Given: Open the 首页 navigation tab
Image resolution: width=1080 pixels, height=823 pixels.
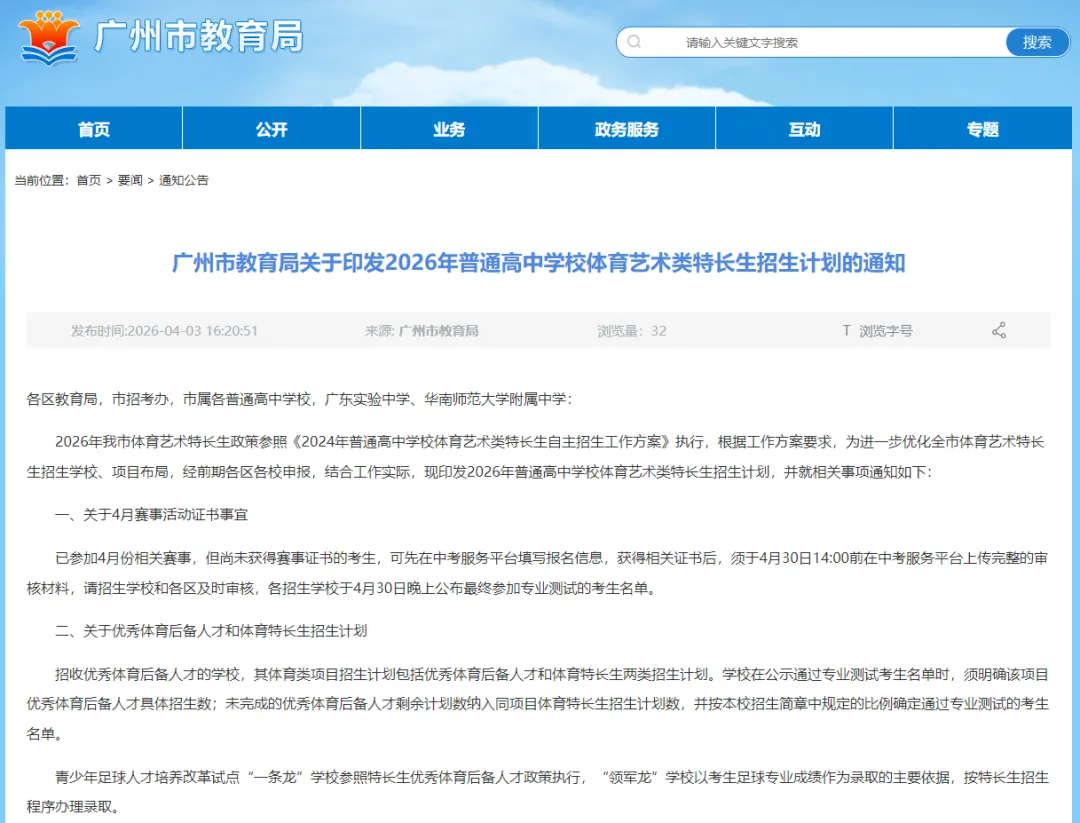Looking at the screenshot, I should (93, 127).
